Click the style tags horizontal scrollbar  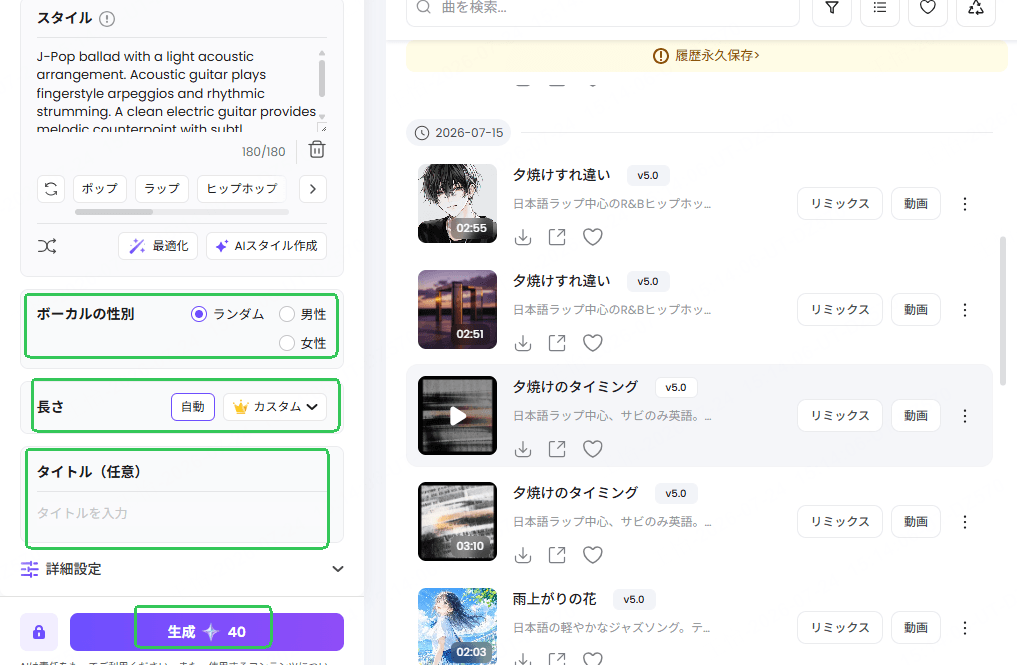coord(114,212)
